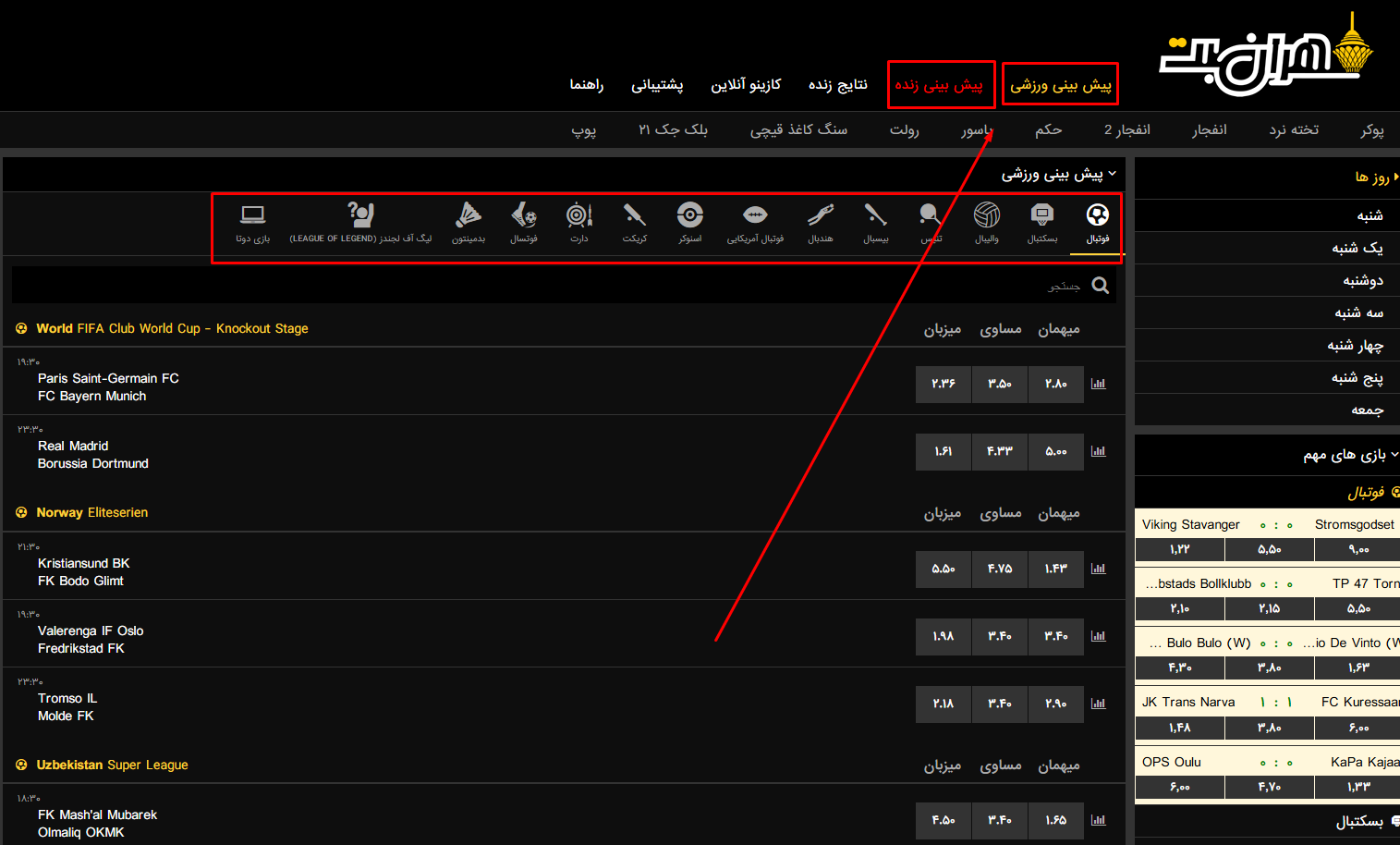Expand the روز ها days arrow
Screen dimensions: 1400x845
(x=1395, y=177)
